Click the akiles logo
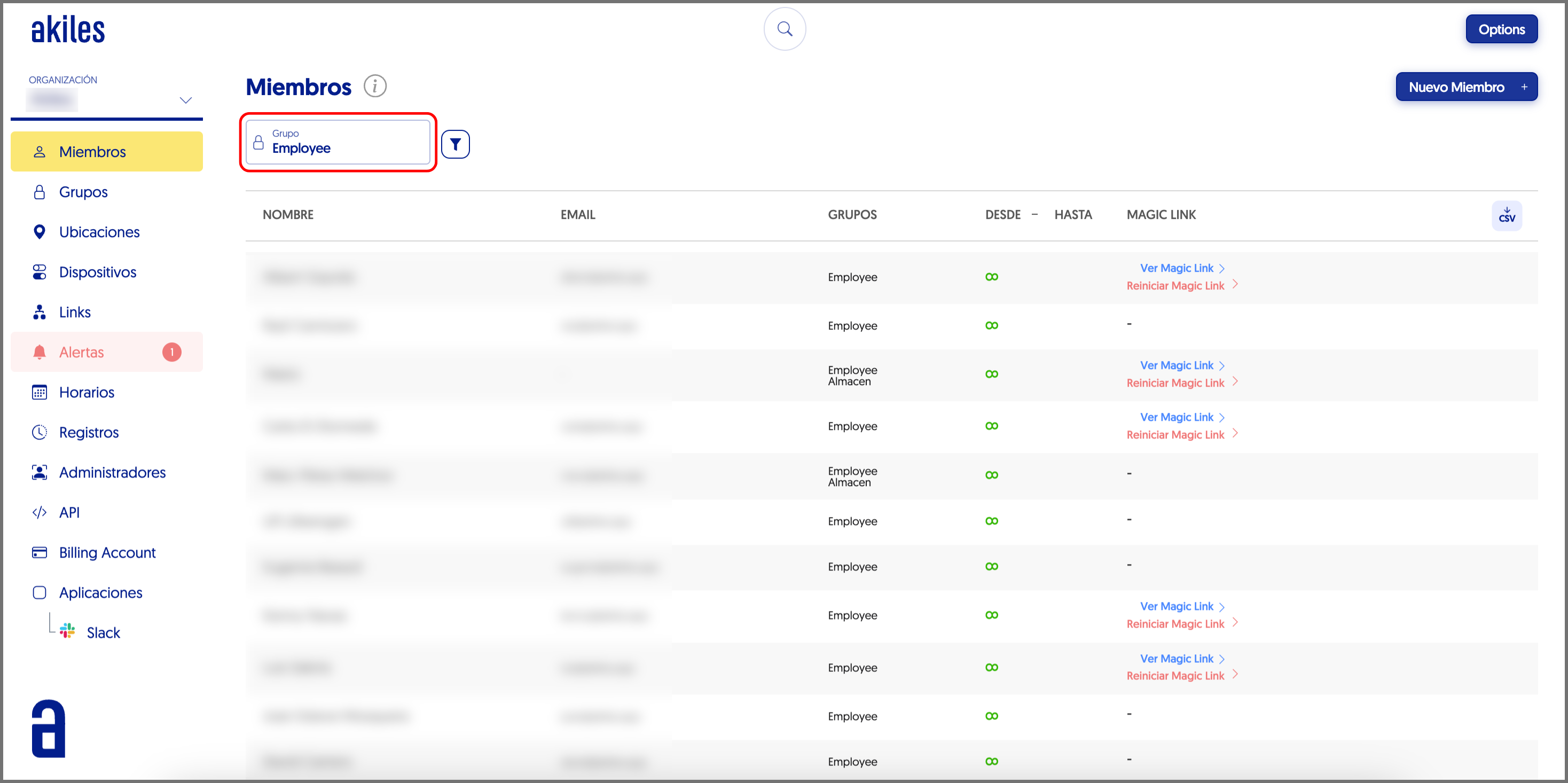1568x783 pixels. (68, 29)
